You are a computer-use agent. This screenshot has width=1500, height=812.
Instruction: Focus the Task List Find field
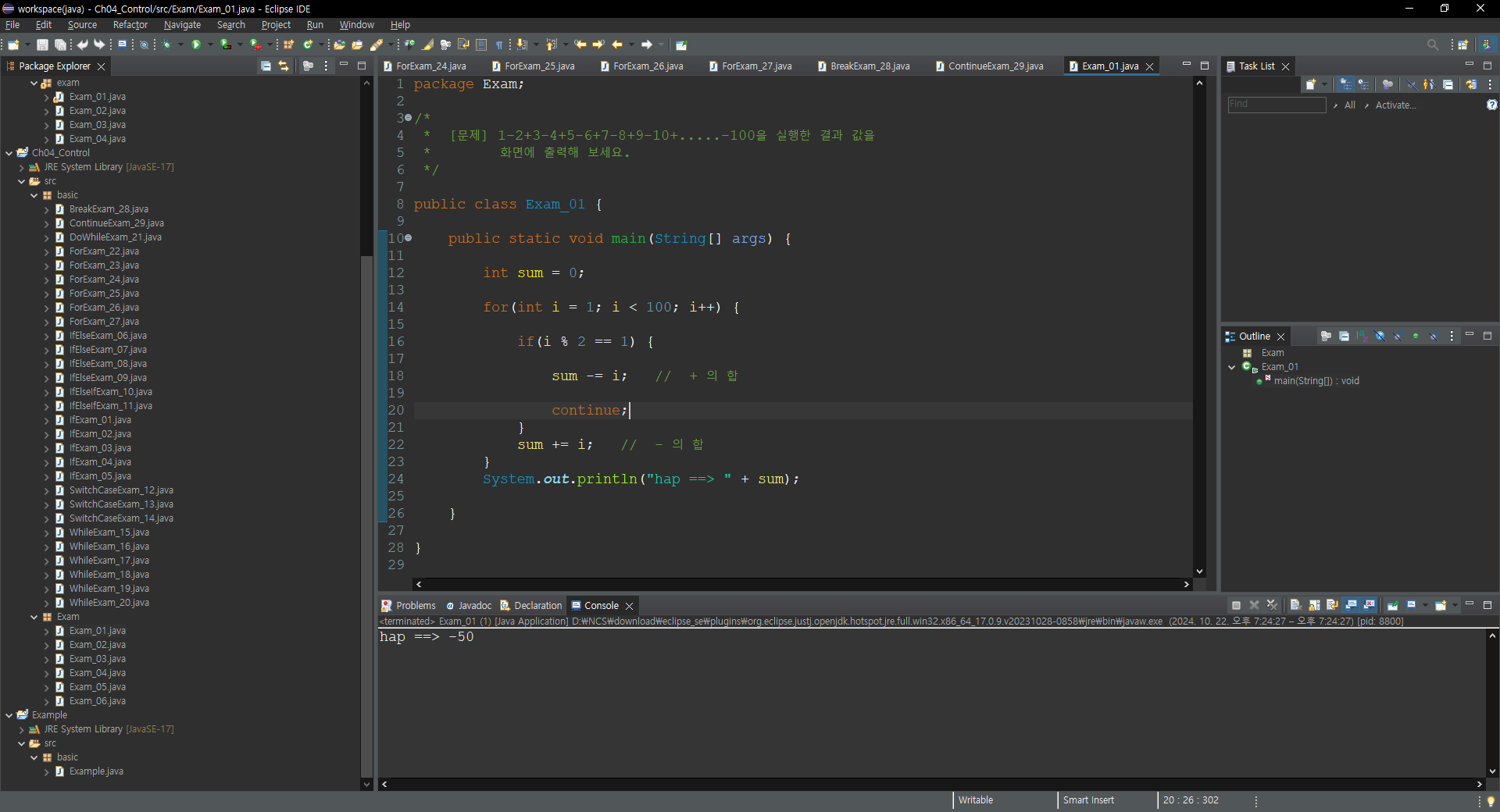(x=1277, y=105)
